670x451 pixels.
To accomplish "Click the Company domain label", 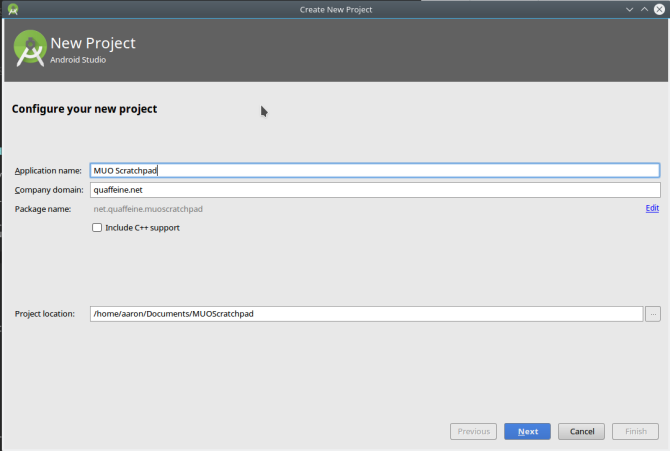I will click(x=49, y=190).
